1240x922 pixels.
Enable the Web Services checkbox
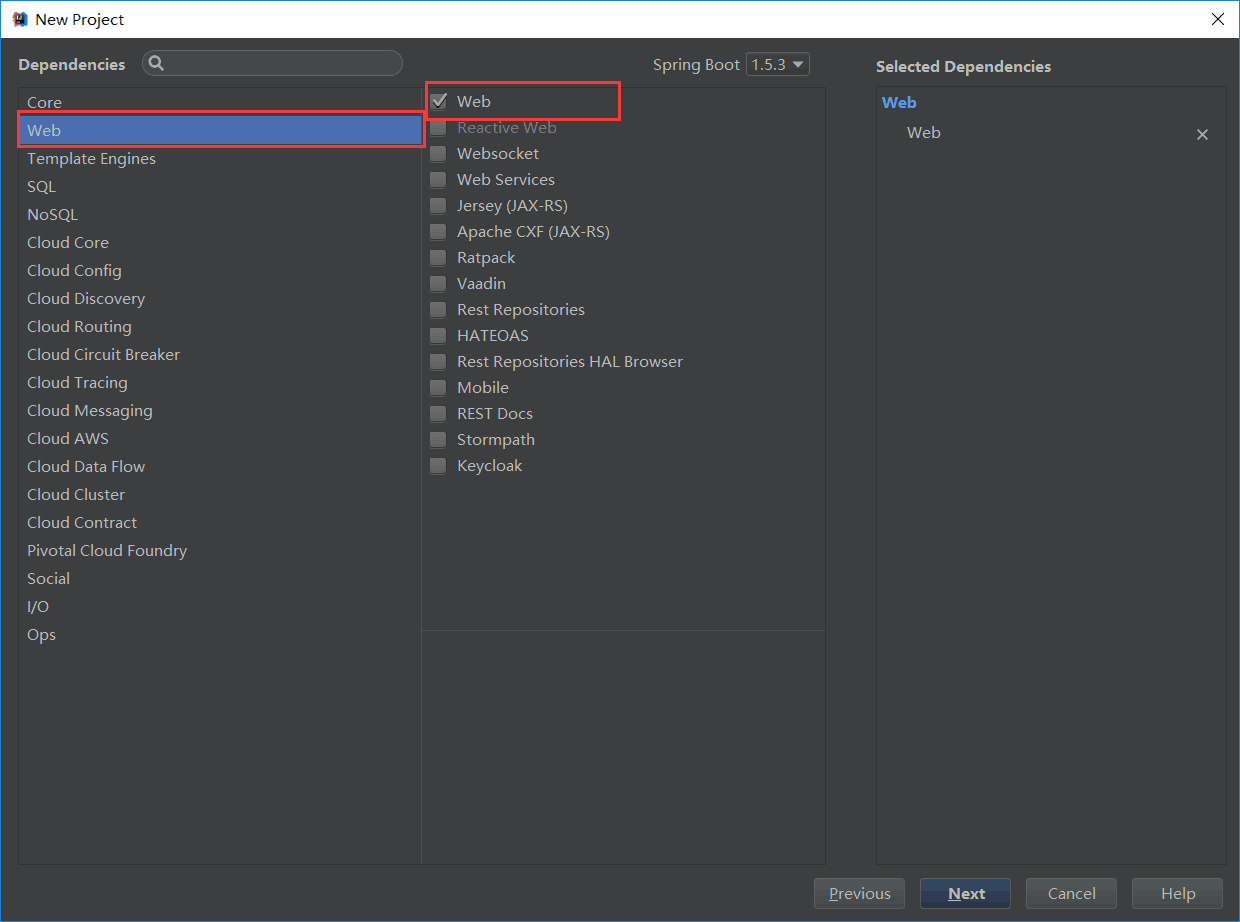point(438,179)
